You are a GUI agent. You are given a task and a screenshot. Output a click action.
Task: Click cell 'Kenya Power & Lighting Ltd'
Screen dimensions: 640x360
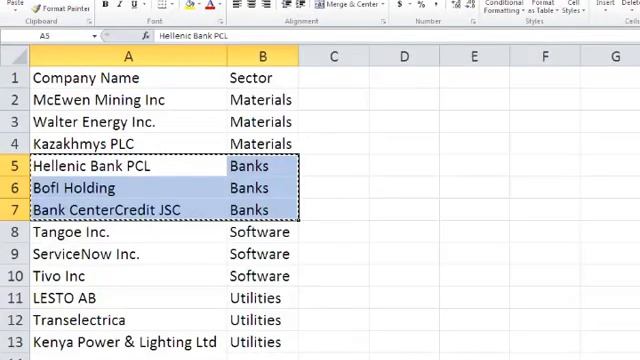point(128,342)
